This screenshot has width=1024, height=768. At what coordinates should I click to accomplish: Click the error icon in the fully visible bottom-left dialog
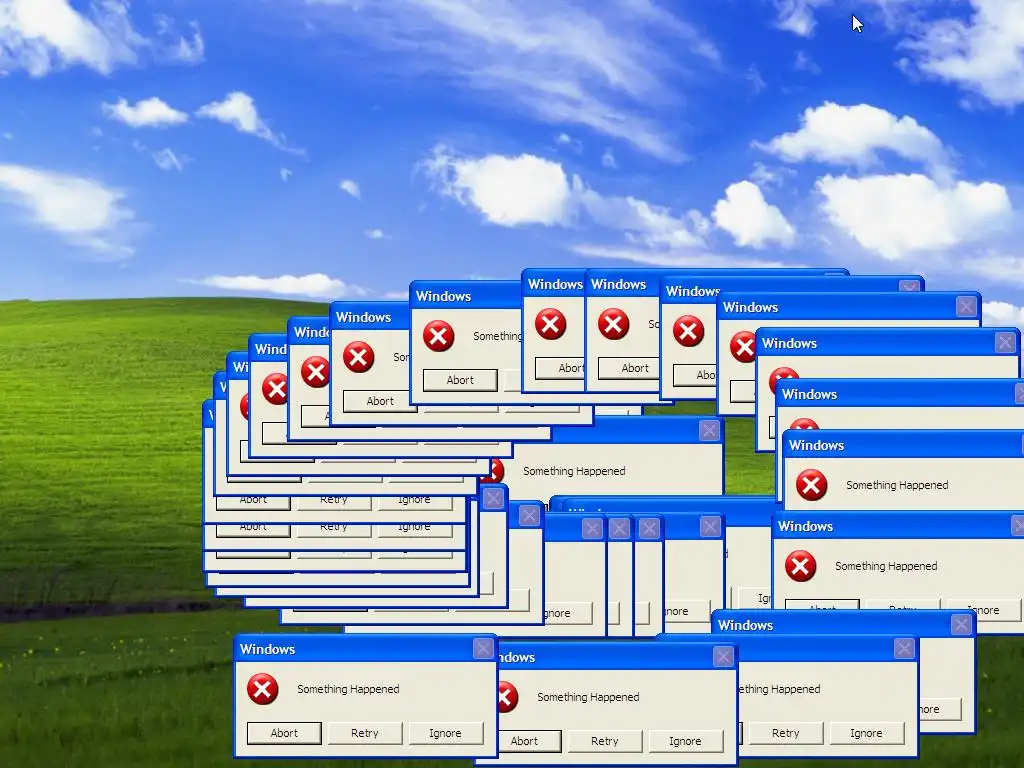click(x=263, y=689)
